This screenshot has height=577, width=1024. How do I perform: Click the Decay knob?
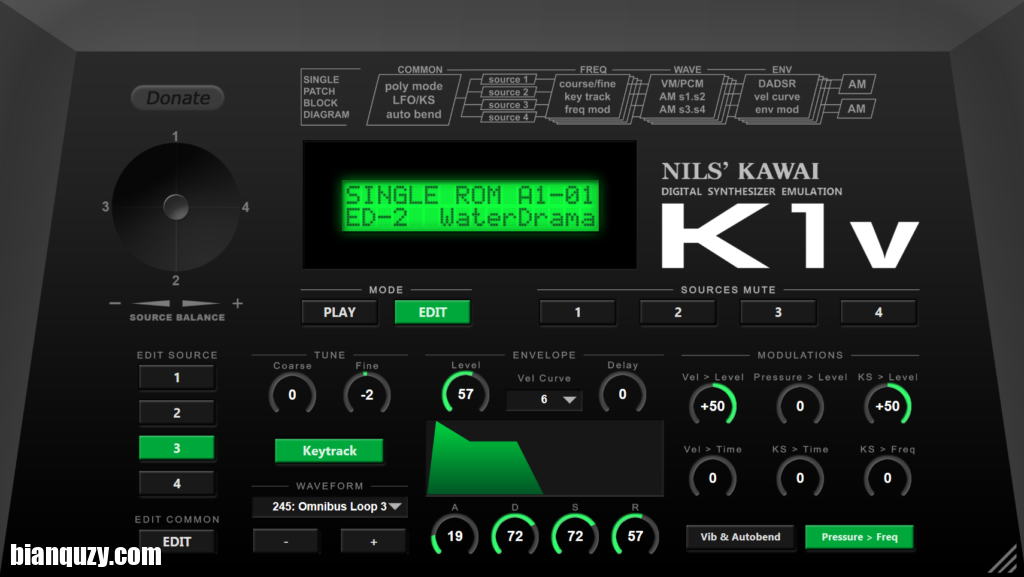click(515, 536)
